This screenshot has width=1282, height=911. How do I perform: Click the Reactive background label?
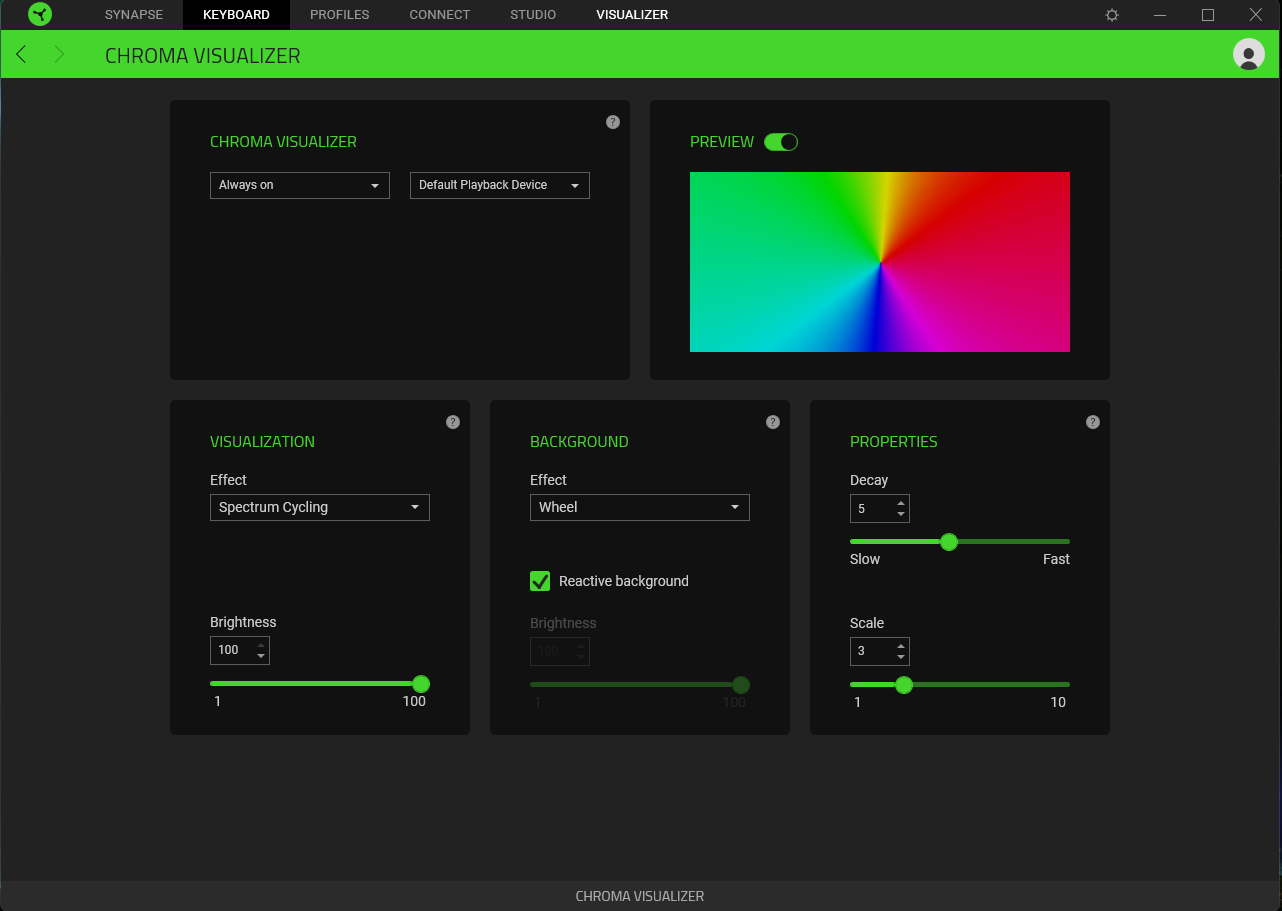click(x=624, y=581)
